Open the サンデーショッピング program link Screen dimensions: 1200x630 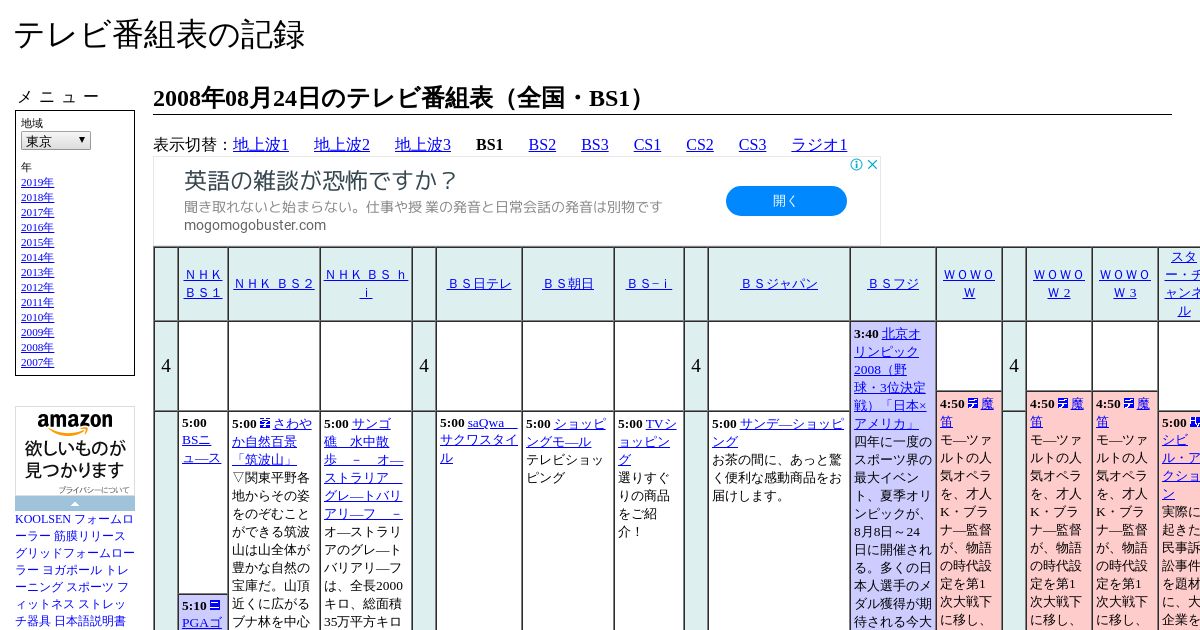(778, 432)
